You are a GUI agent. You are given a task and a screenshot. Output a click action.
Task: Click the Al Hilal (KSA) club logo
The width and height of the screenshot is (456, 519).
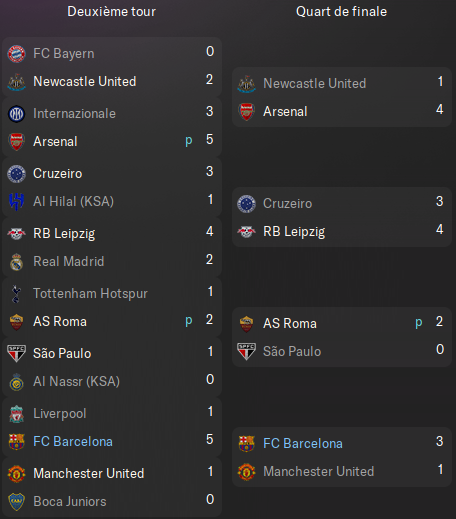click(x=16, y=202)
